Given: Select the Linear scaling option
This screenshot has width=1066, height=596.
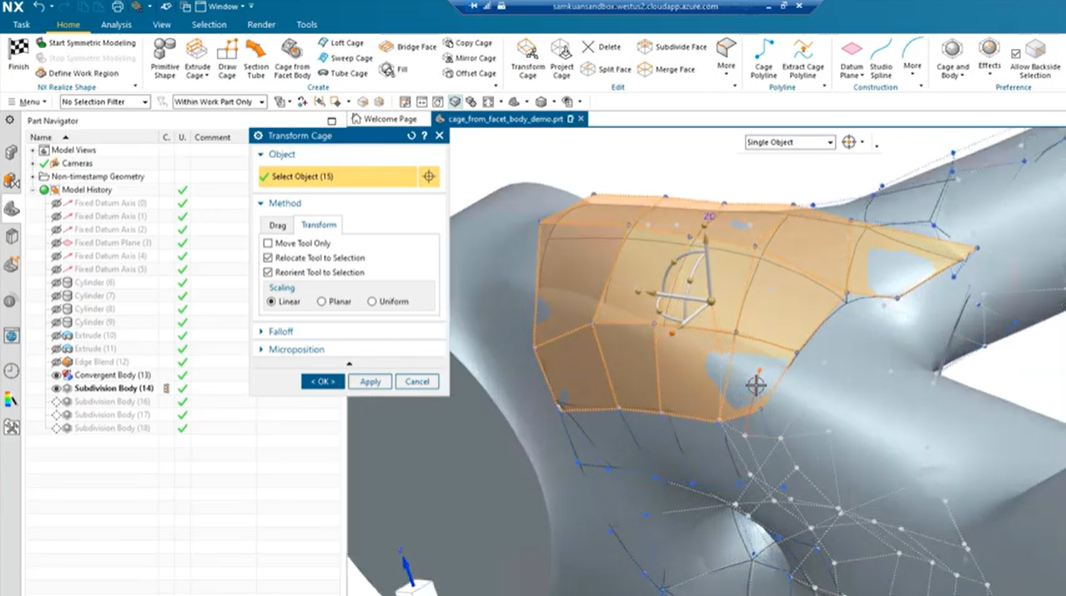Looking at the screenshot, I should 271,302.
